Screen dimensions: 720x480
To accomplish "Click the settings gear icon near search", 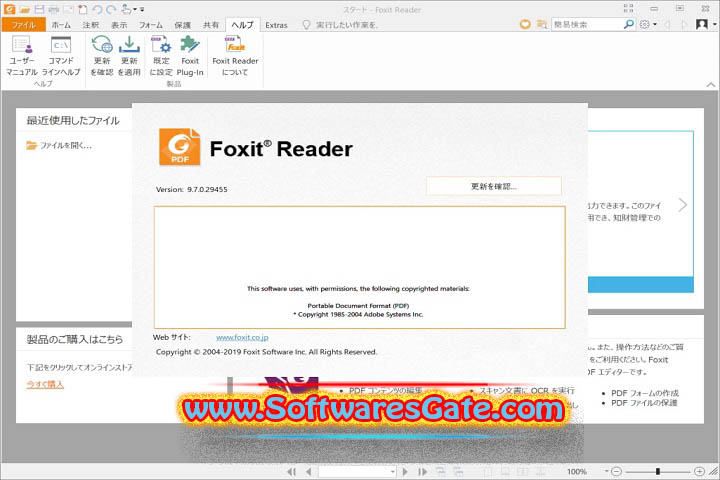I will pyautogui.click(x=645, y=24).
